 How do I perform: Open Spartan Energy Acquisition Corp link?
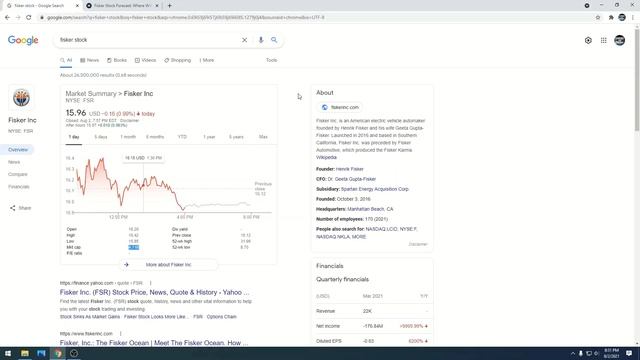pos(375,189)
